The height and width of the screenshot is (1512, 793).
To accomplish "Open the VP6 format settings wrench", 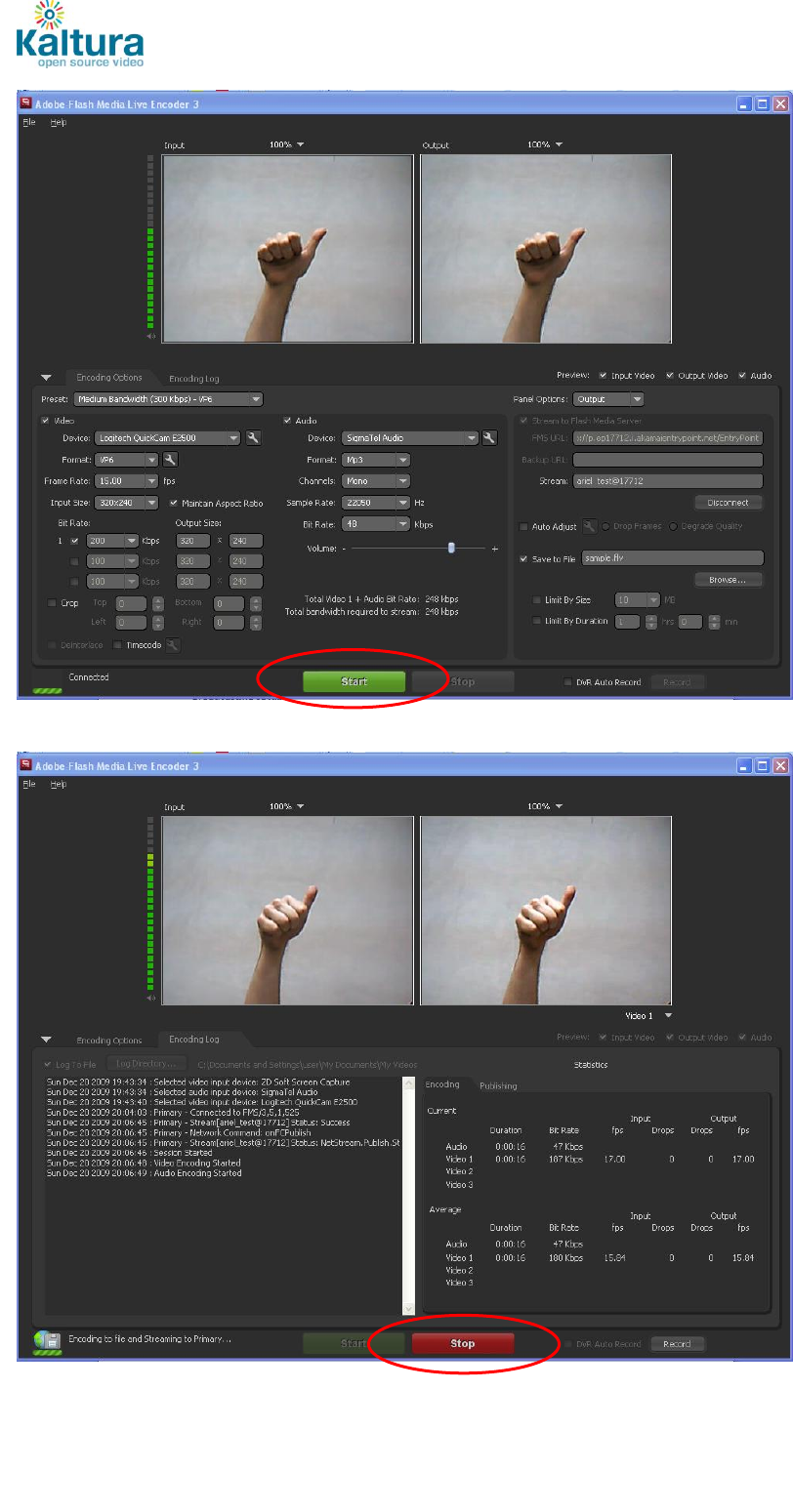I will pos(170,459).
